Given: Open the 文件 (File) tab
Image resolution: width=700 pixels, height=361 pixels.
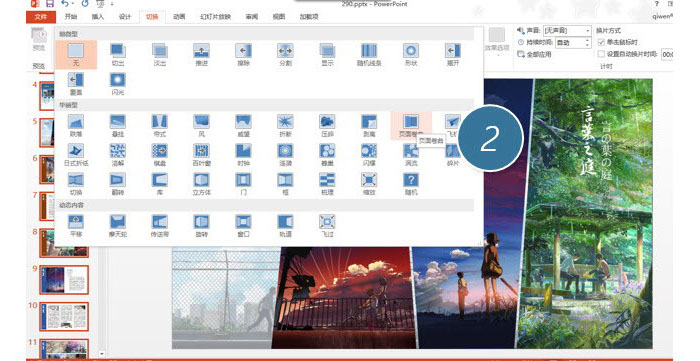Looking at the screenshot, I should click(x=41, y=17).
